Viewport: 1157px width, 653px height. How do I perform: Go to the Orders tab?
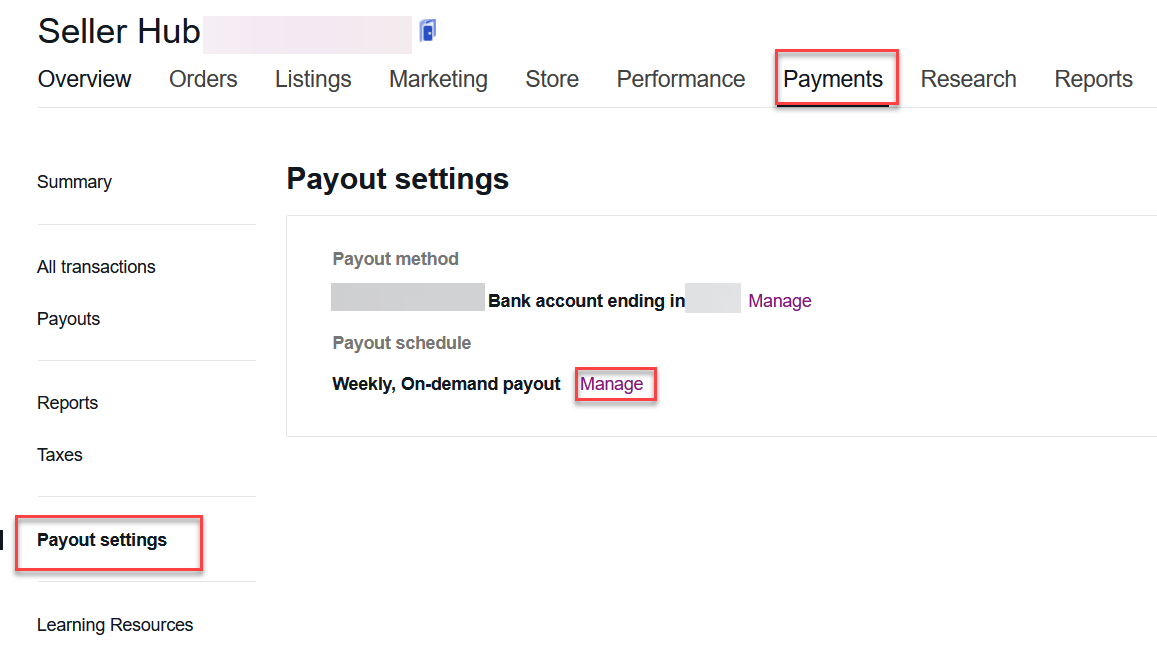[203, 79]
